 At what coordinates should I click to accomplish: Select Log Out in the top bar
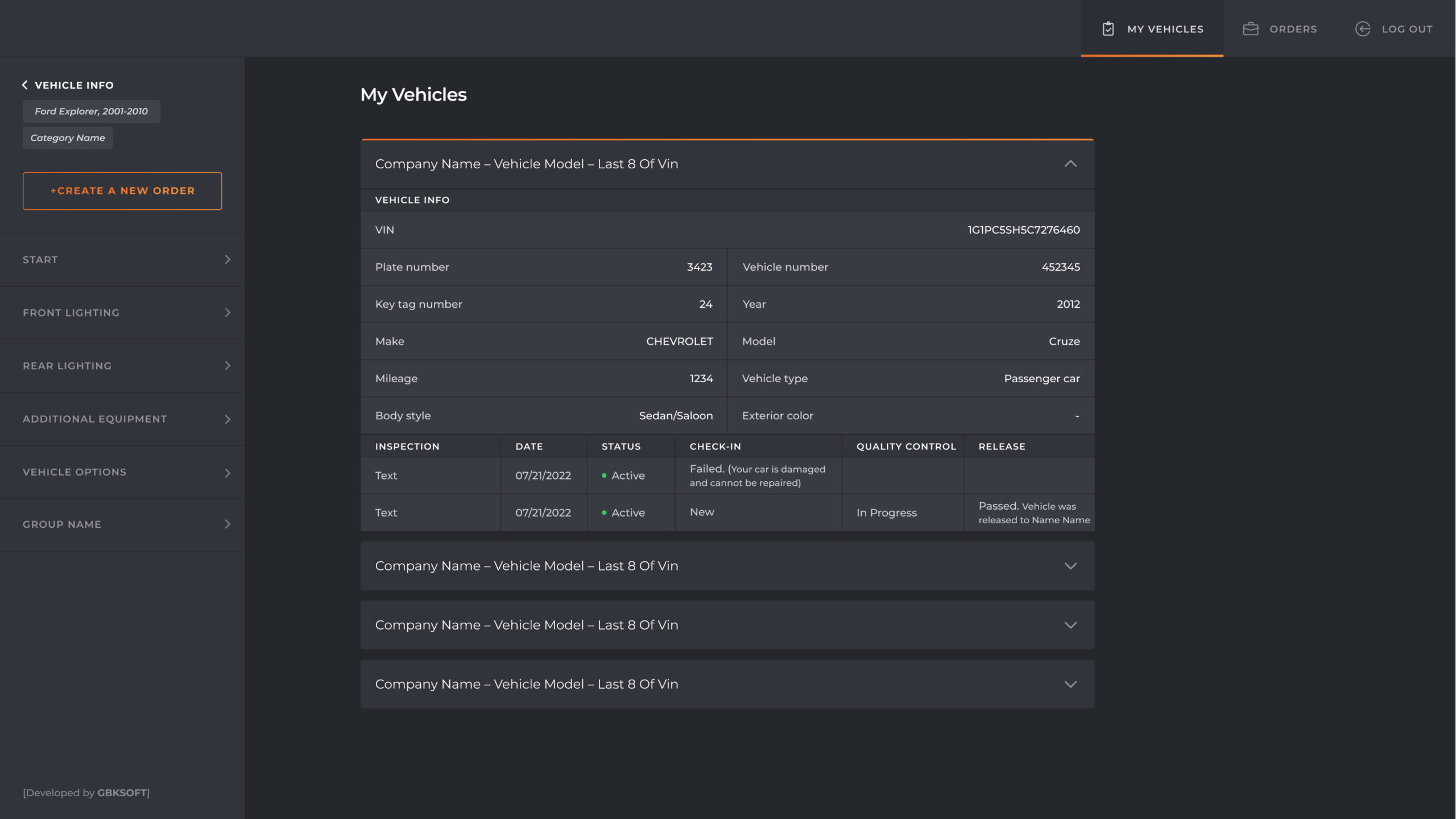point(1394,28)
